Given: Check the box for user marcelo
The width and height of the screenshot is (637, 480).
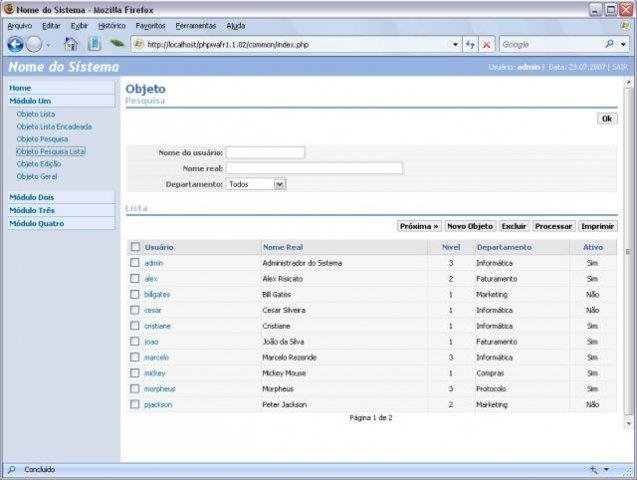Looking at the screenshot, I should 135,357.
